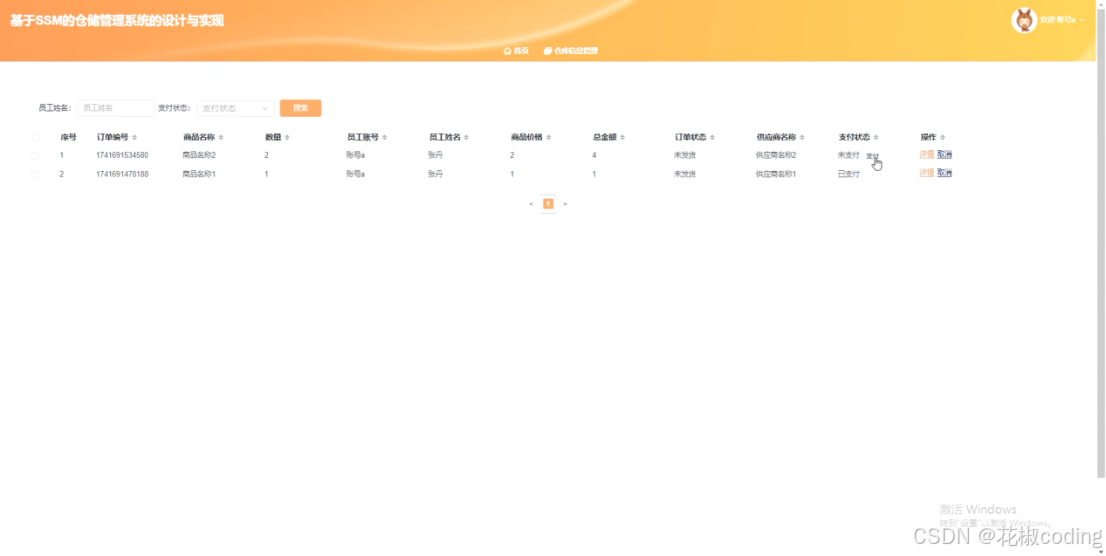Image resolution: width=1106 pixels, height=556 pixels.
Task: Click 支付 for the 未支付 order
Action: (x=873, y=156)
